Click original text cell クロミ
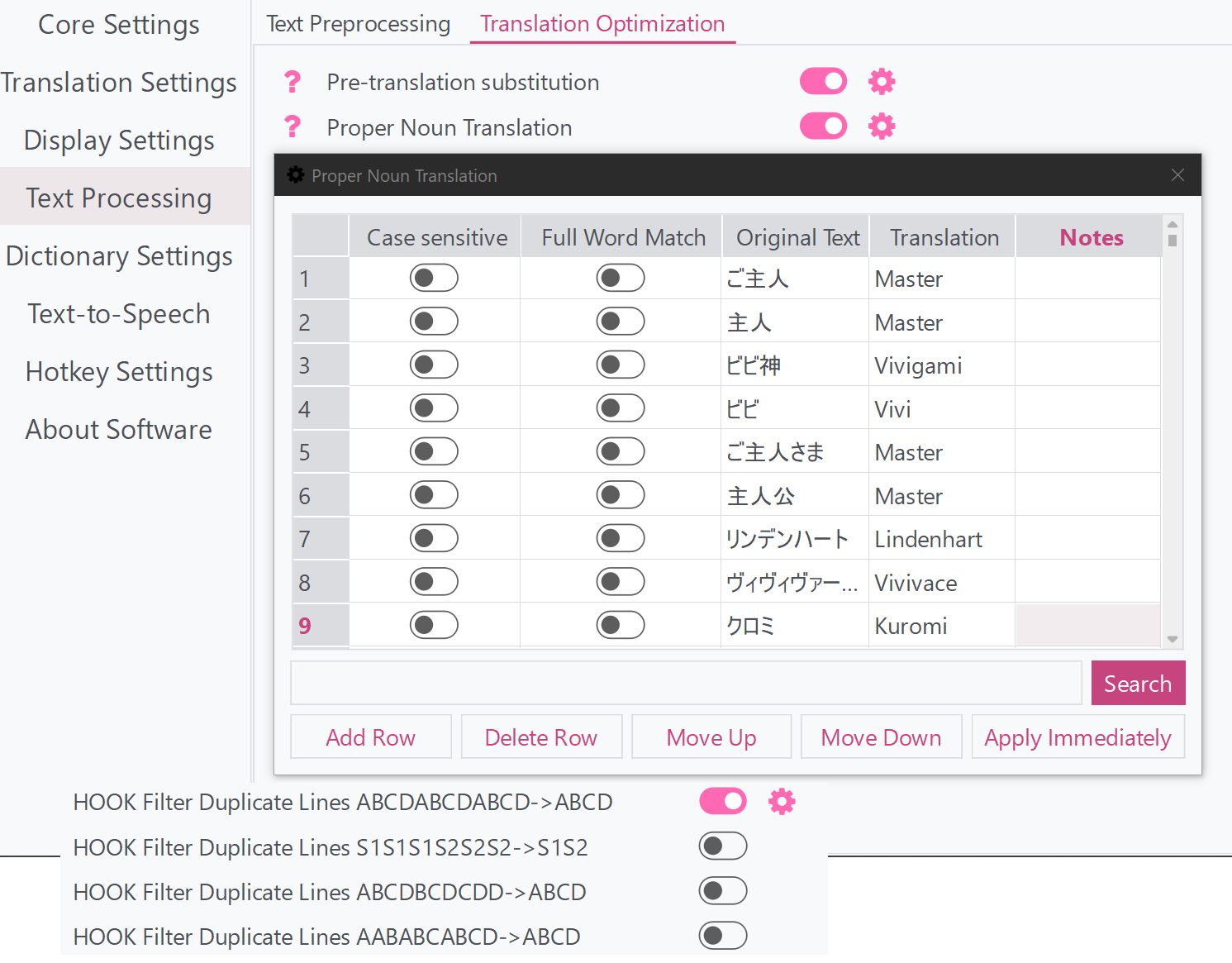 (795, 626)
